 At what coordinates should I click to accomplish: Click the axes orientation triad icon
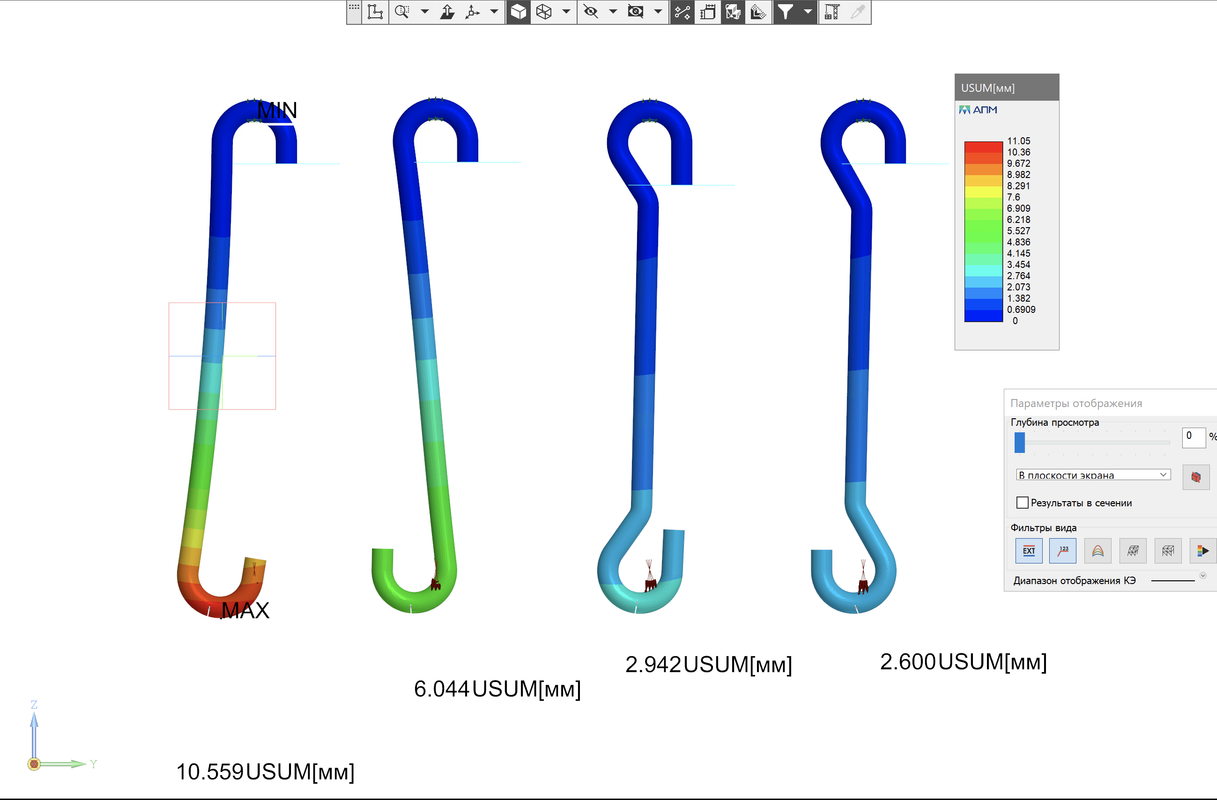pos(472,12)
